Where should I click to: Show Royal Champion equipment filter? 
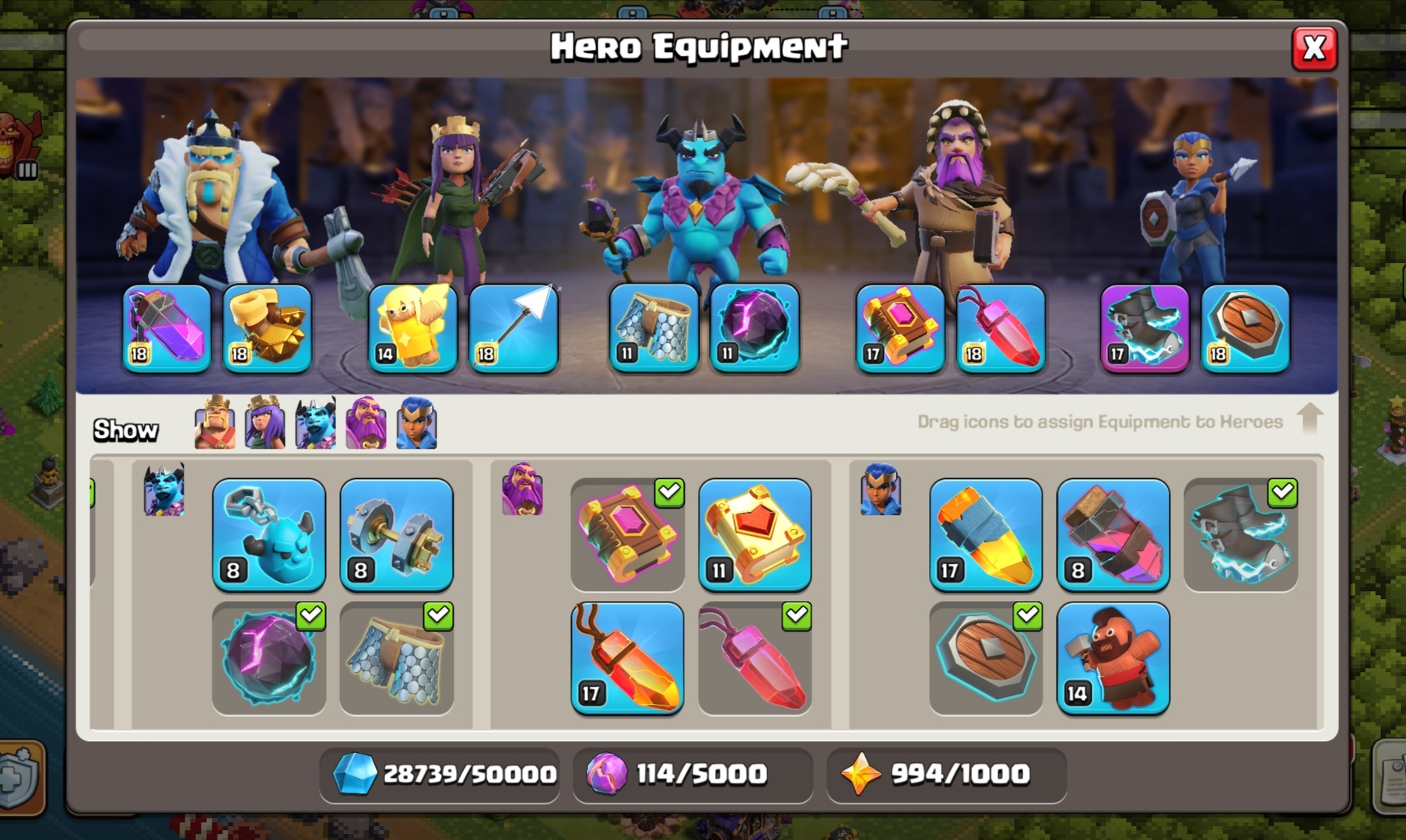click(x=416, y=422)
